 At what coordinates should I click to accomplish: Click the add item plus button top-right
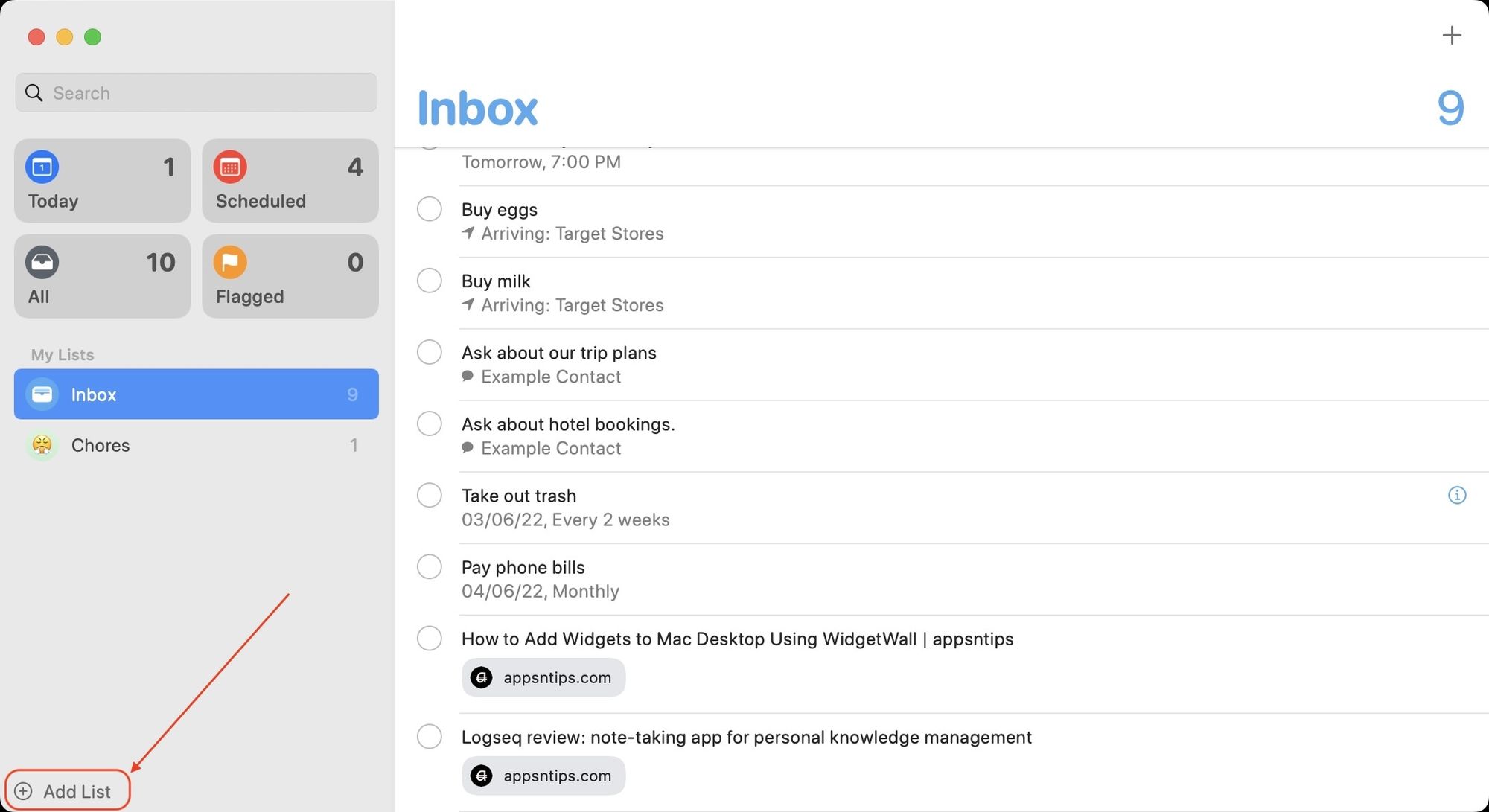pos(1452,35)
